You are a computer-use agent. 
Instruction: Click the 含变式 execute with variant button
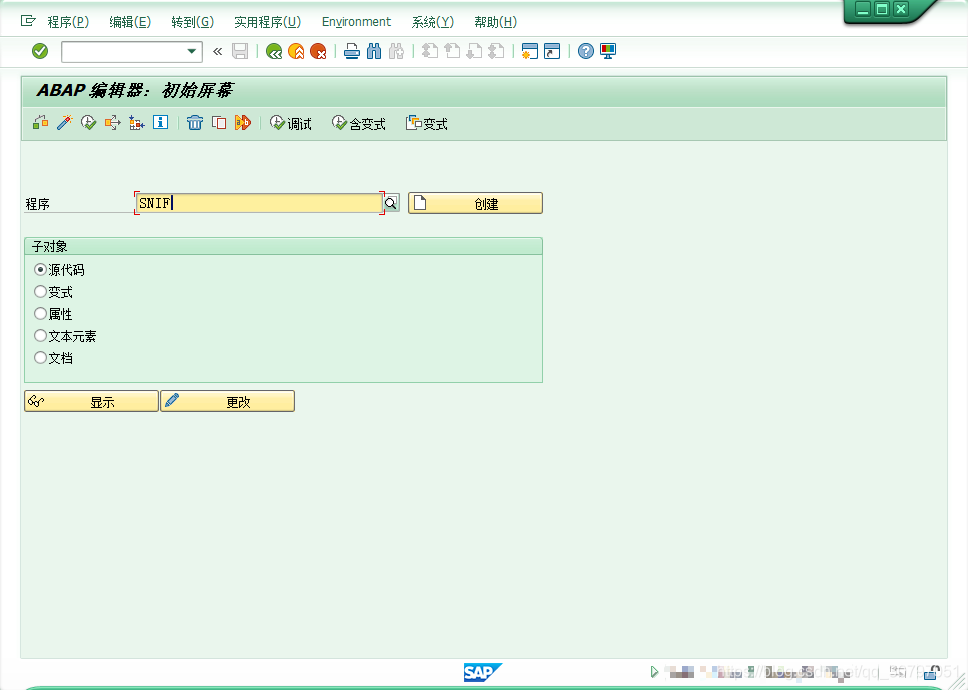point(359,123)
